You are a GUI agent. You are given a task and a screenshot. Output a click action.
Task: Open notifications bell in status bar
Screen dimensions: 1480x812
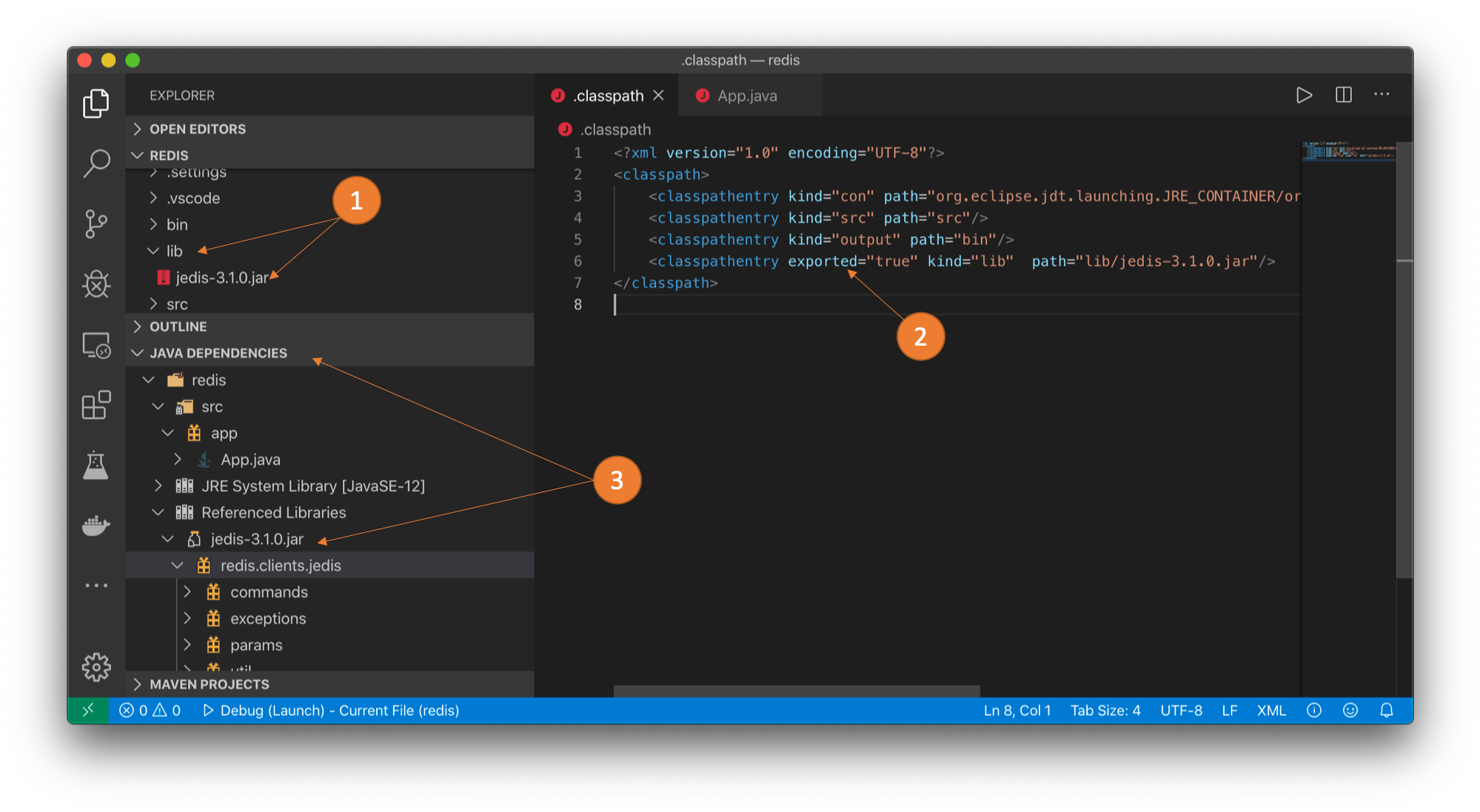tap(1387, 711)
